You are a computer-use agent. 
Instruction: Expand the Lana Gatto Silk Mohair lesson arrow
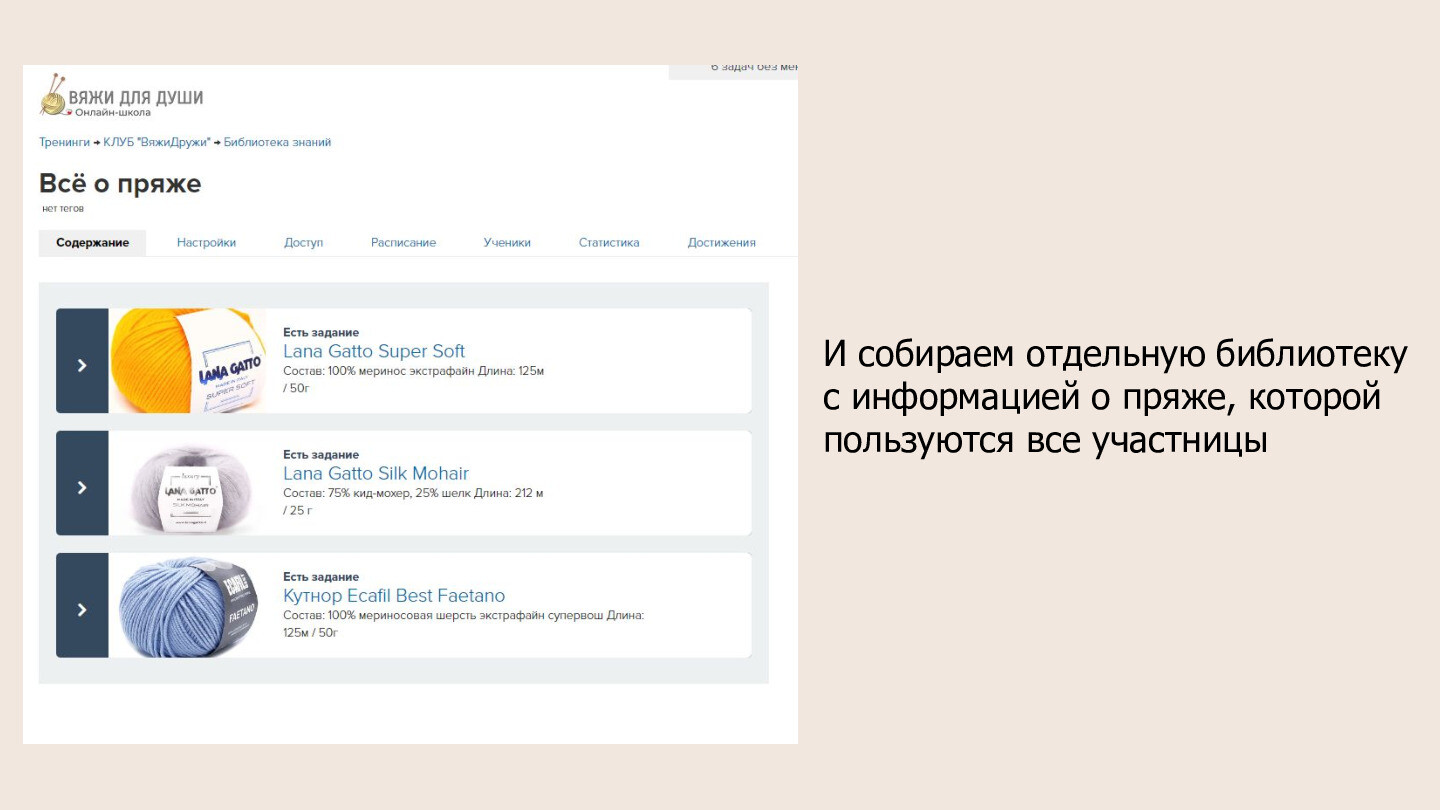[82, 483]
